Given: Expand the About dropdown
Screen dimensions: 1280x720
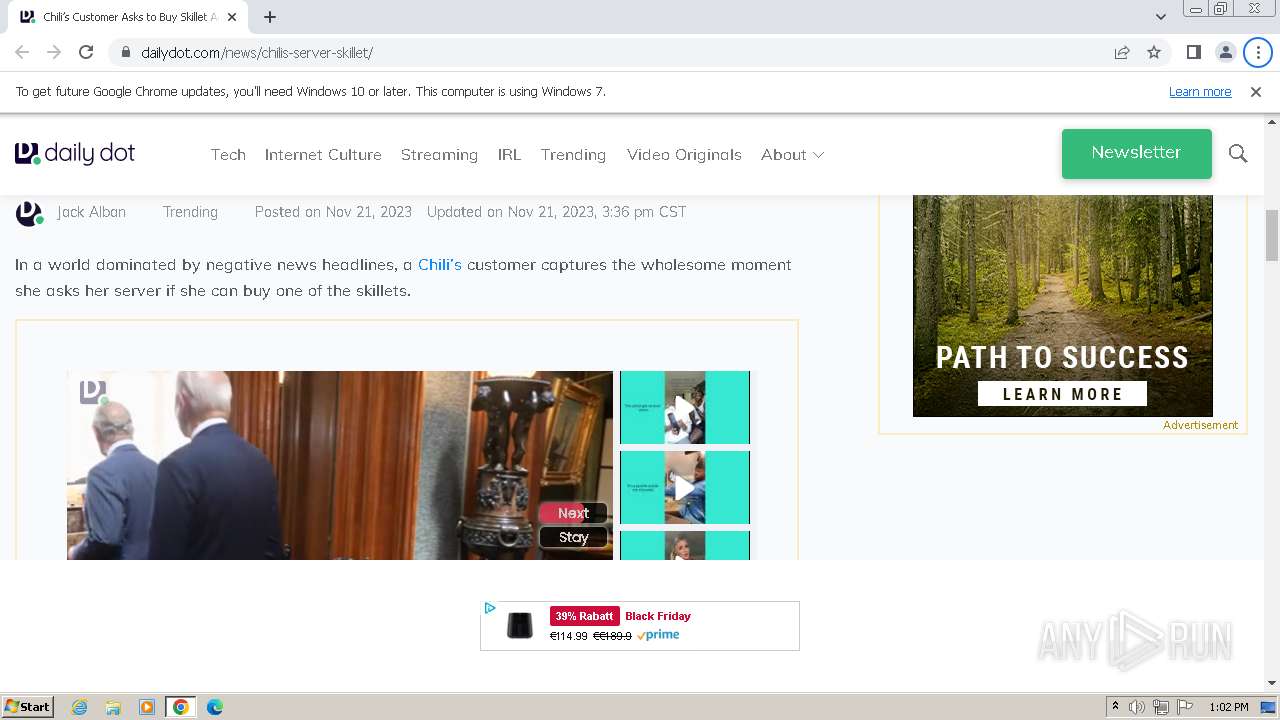Looking at the screenshot, I should pos(792,154).
